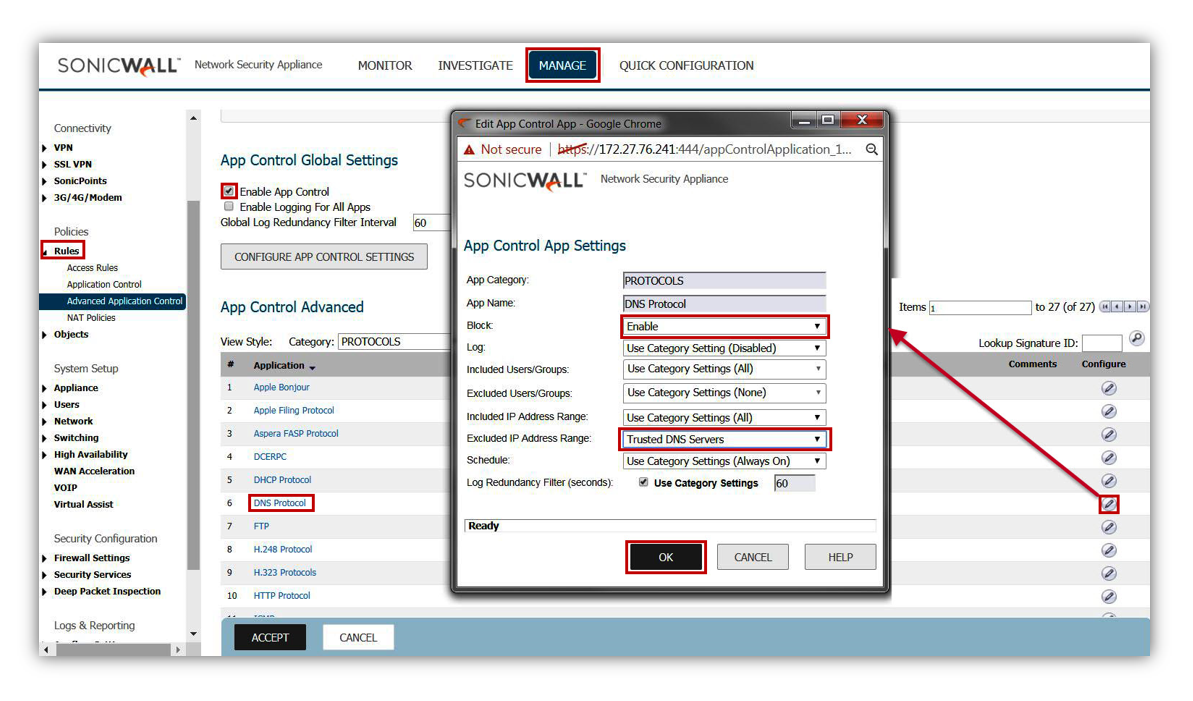Screen dimensions: 1193x701
Task: Click the configure pencil for H.248 Protocol
Action: click(1109, 550)
